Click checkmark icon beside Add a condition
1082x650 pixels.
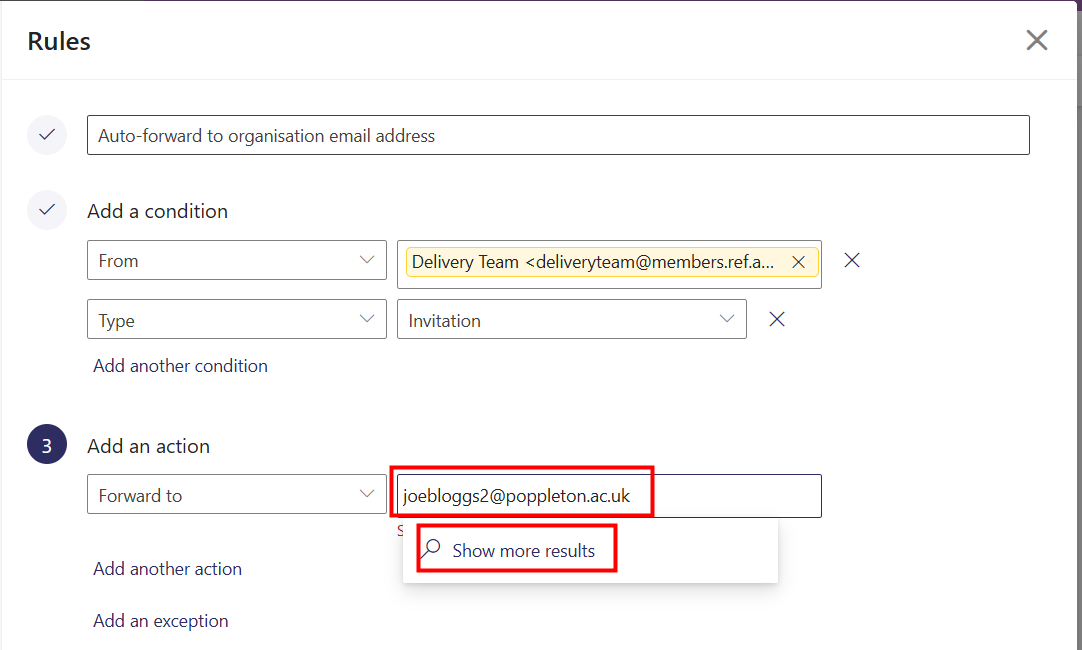(x=47, y=210)
